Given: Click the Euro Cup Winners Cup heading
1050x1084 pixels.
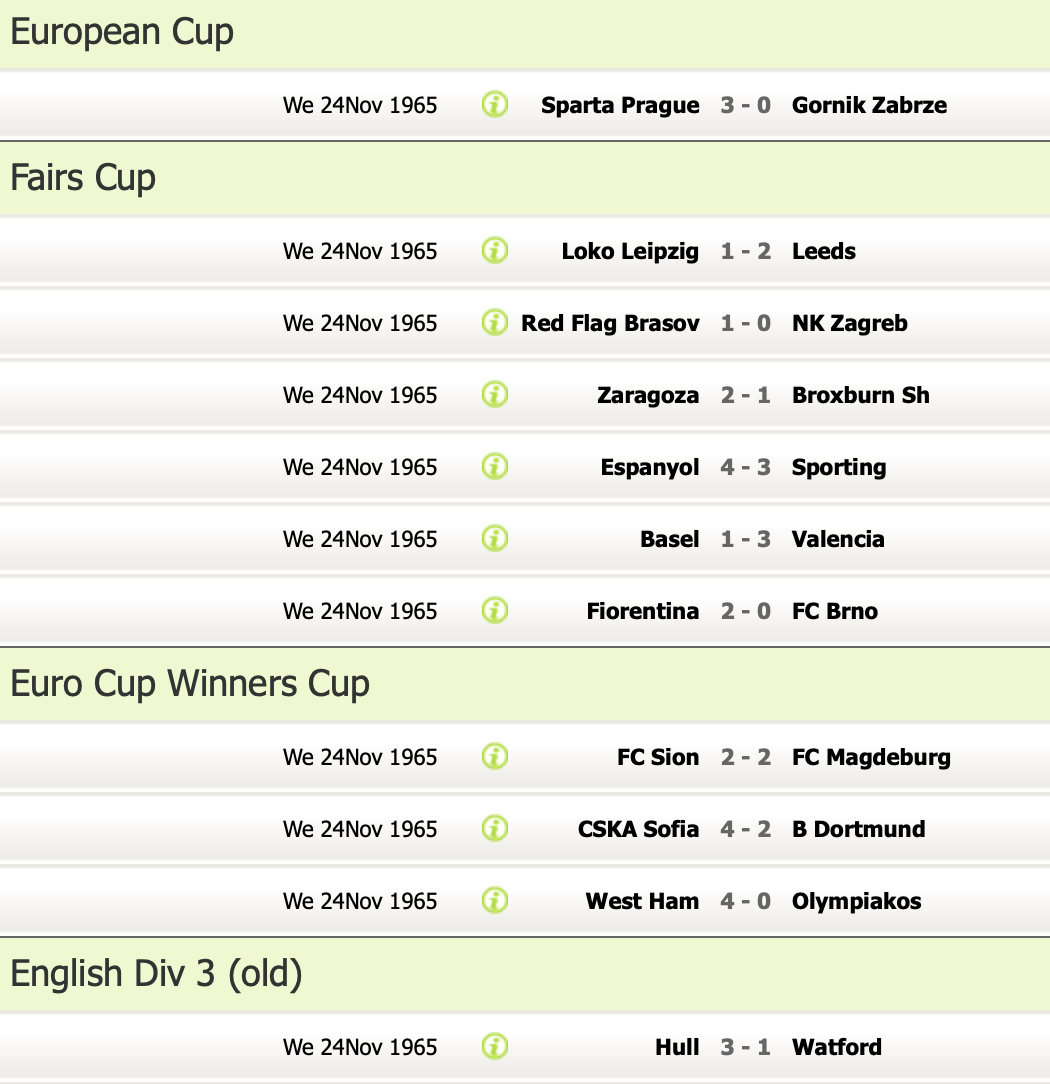Looking at the screenshot, I should point(190,684).
